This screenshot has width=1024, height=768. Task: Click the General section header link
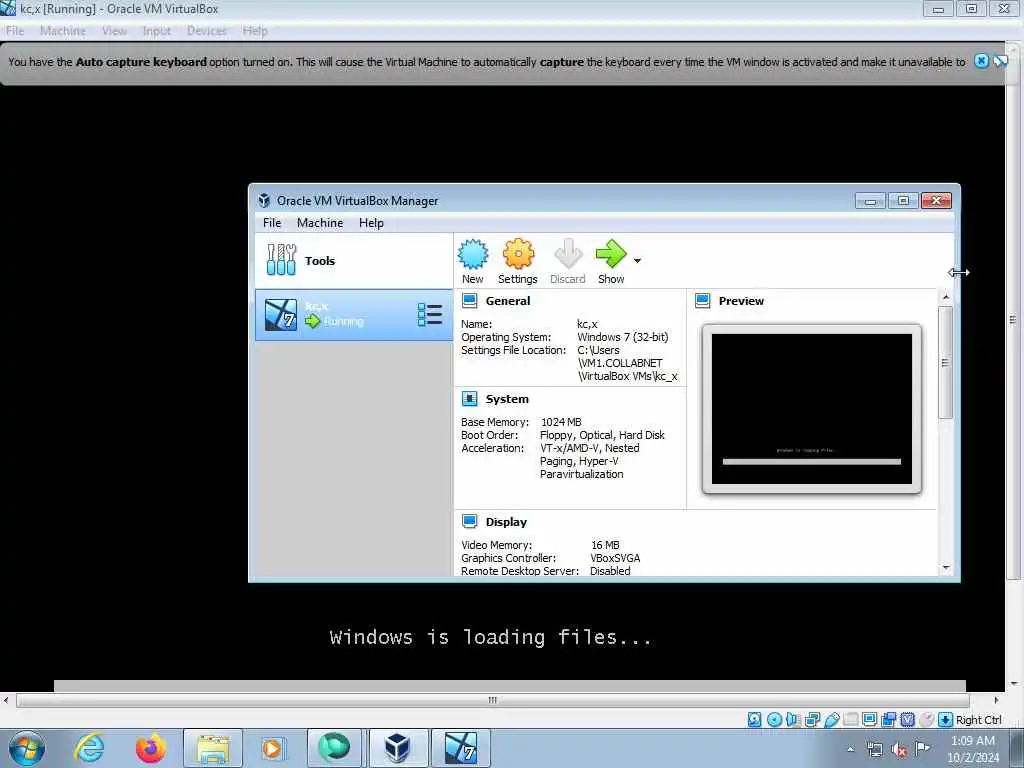click(x=507, y=301)
